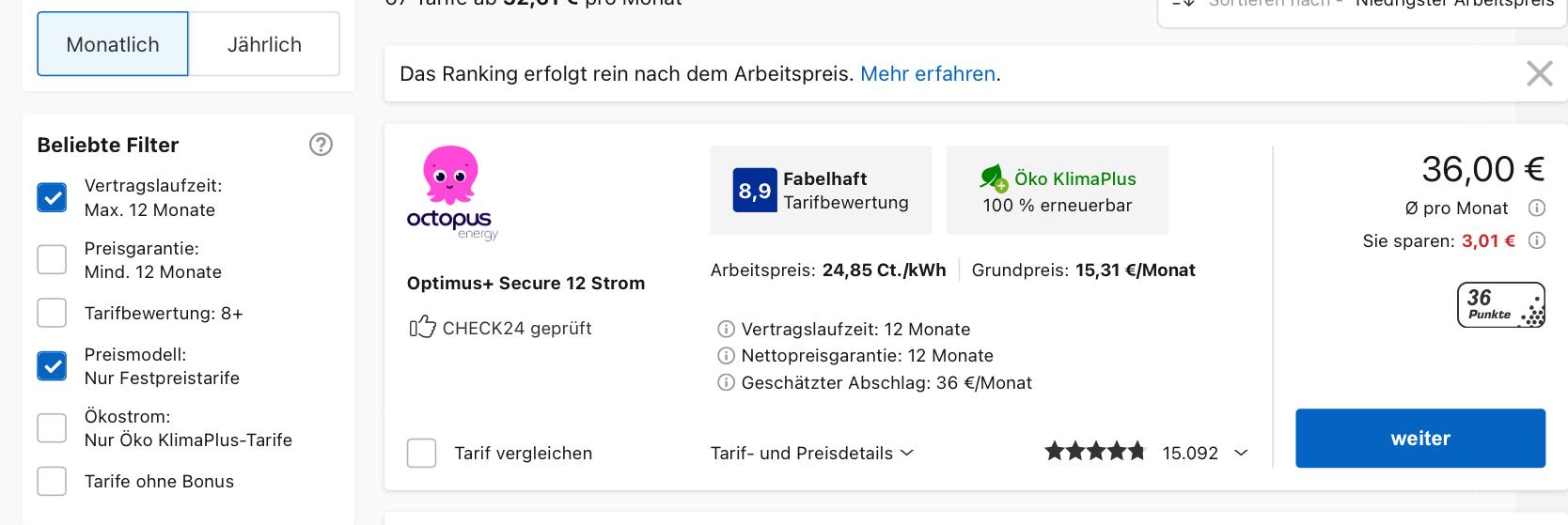
Task: Click the green Öko KlimaPlus leaf icon
Action: 994,178
